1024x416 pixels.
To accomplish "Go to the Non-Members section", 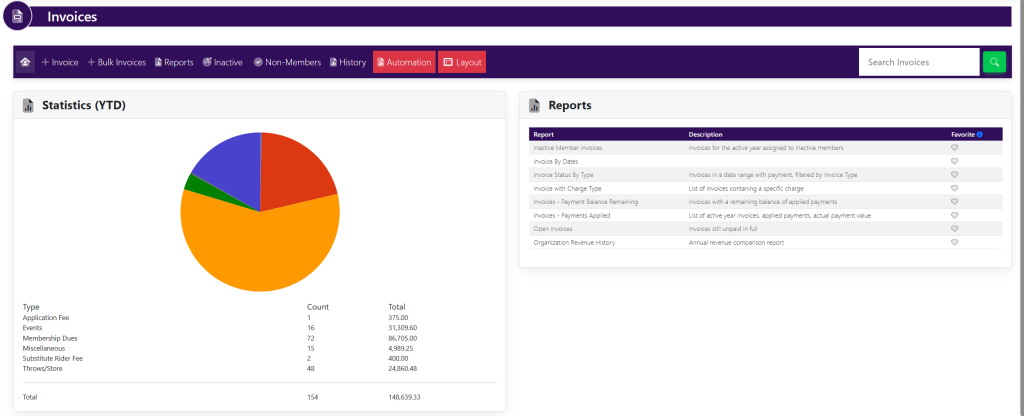I will 287,62.
